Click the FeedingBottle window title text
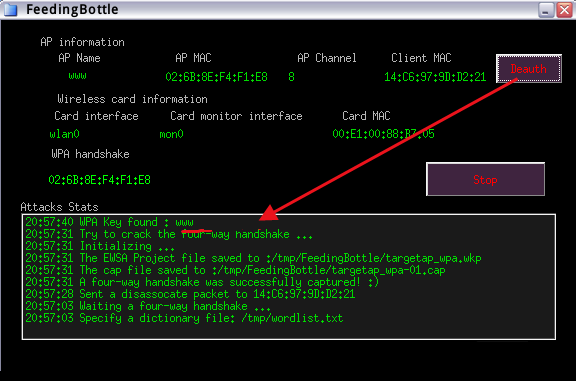576x381 pixels. [x=72, y=10]
